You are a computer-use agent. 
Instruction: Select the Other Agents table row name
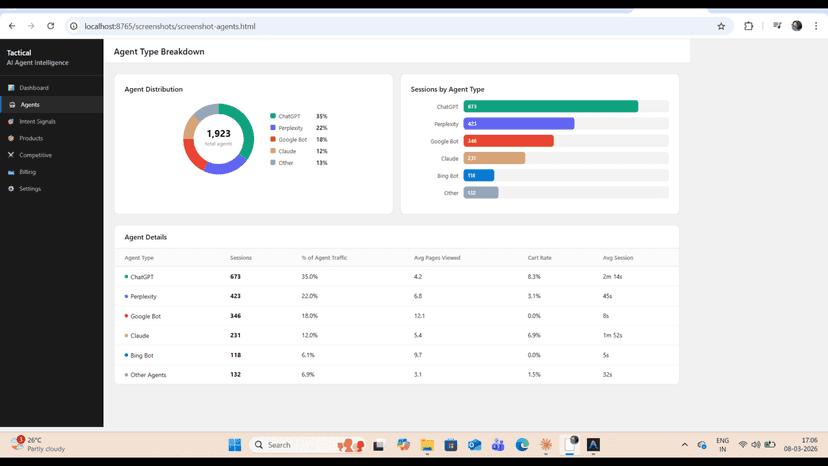[148, 375]
